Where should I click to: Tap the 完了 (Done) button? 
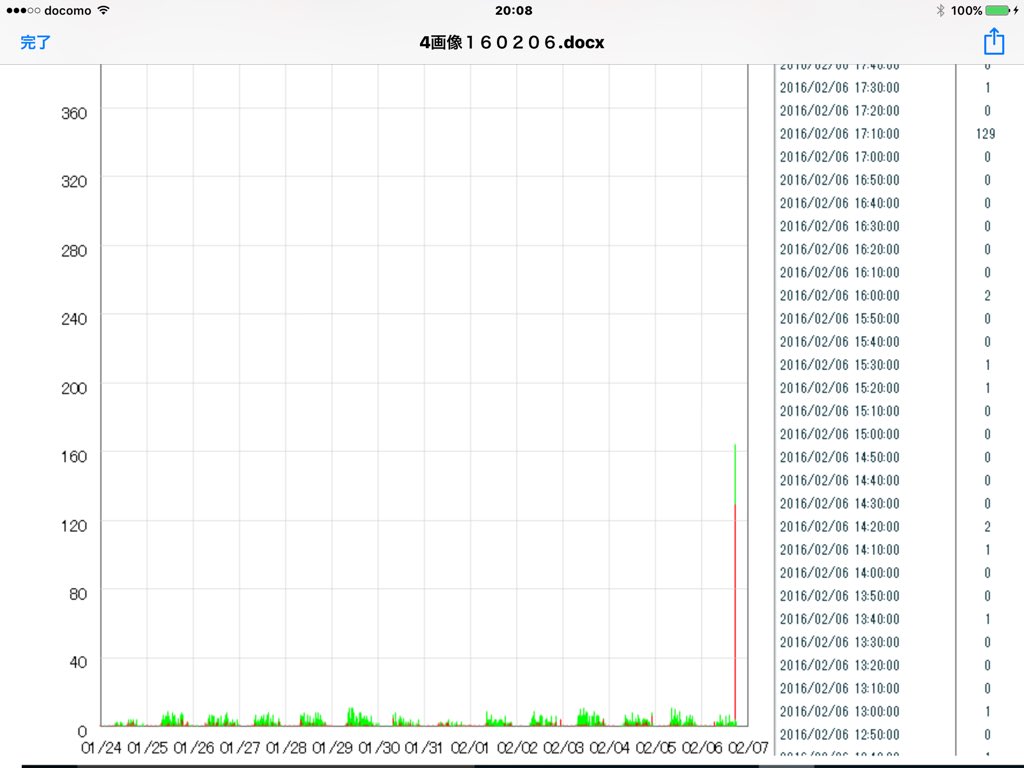click(x=35, y=42)
